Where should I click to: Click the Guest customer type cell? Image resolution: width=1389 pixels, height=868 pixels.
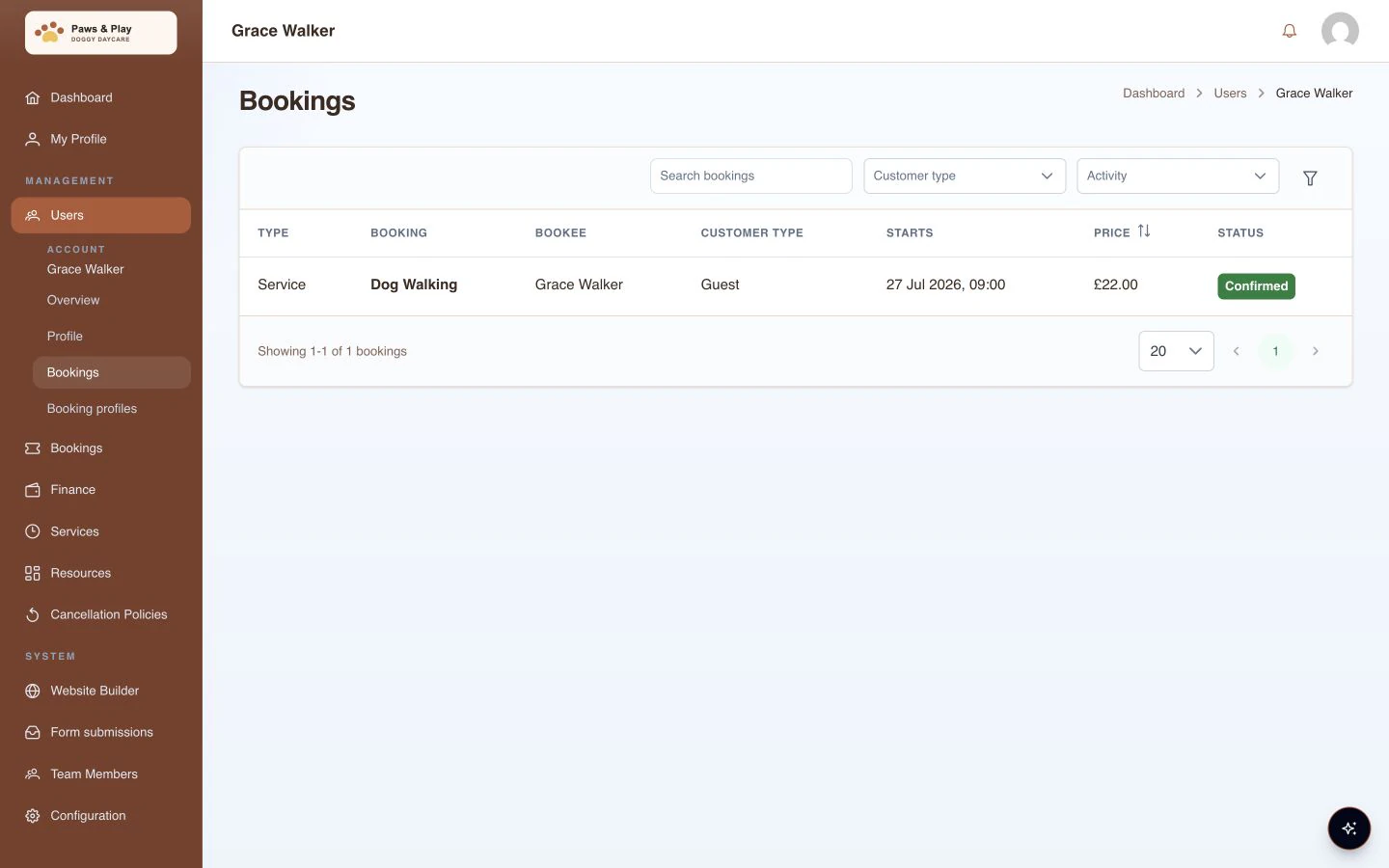coord(720,285)
